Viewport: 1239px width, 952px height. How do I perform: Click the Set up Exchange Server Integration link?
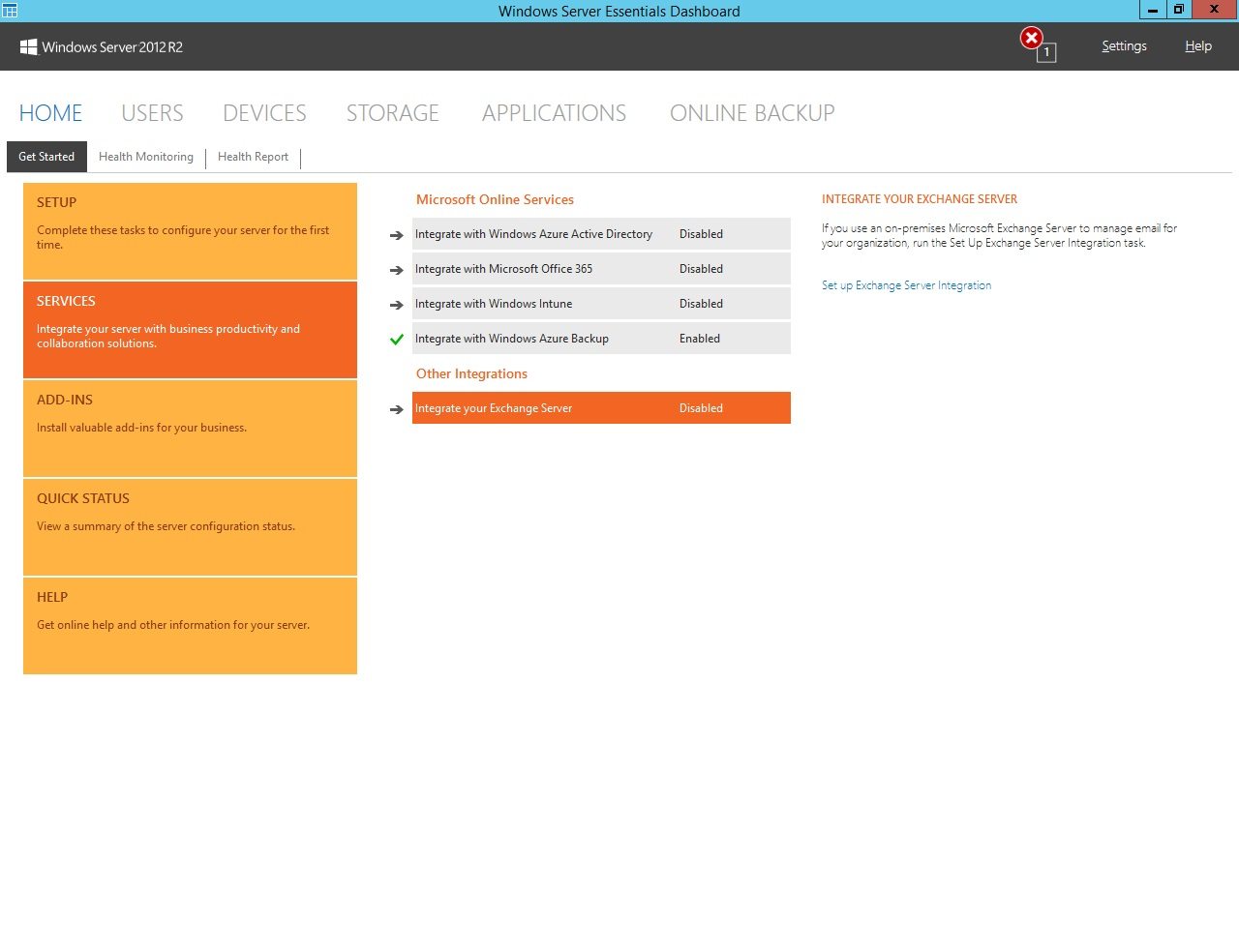(906, 285)
